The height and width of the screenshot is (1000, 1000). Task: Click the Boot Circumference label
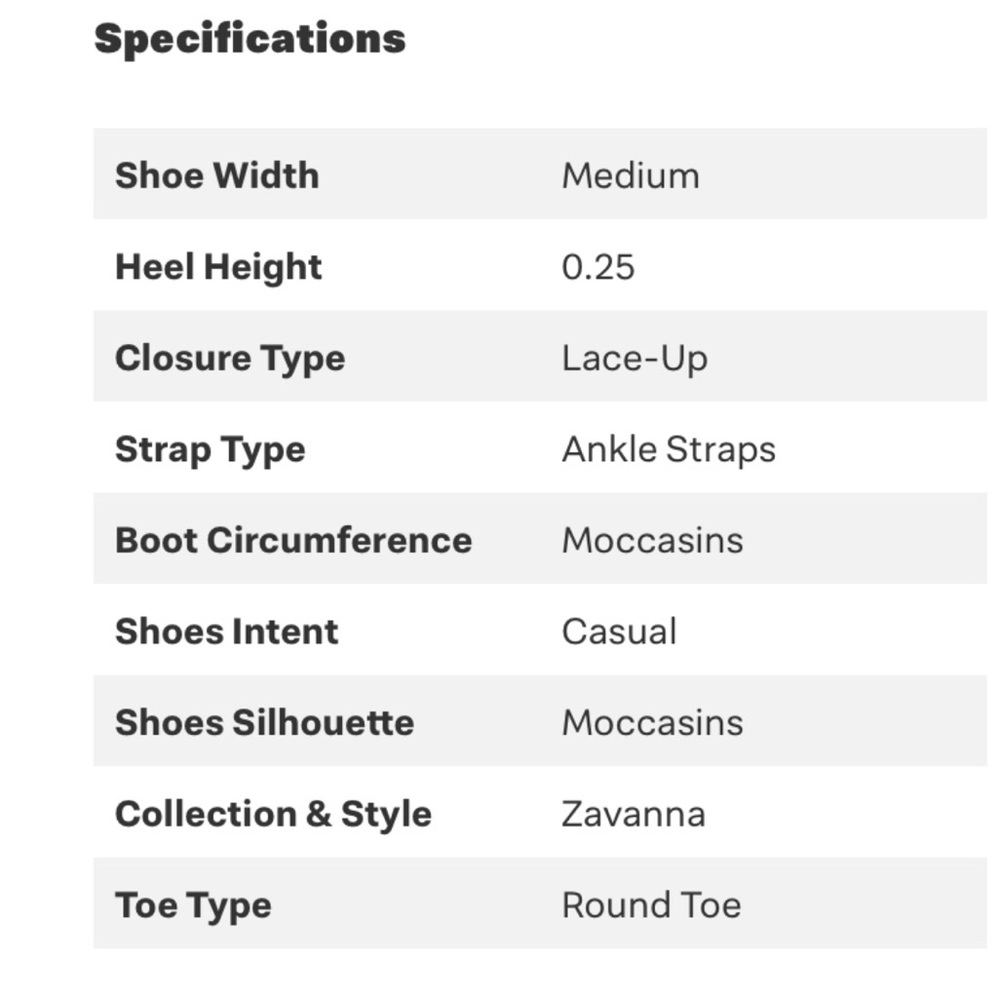click(293, 540)
